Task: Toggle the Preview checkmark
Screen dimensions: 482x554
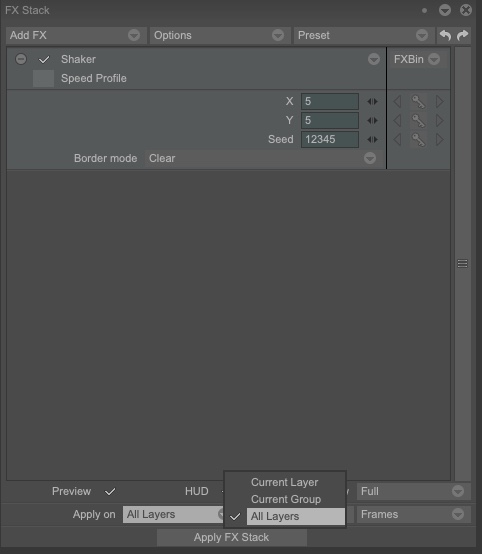Action: pos(110,491)
